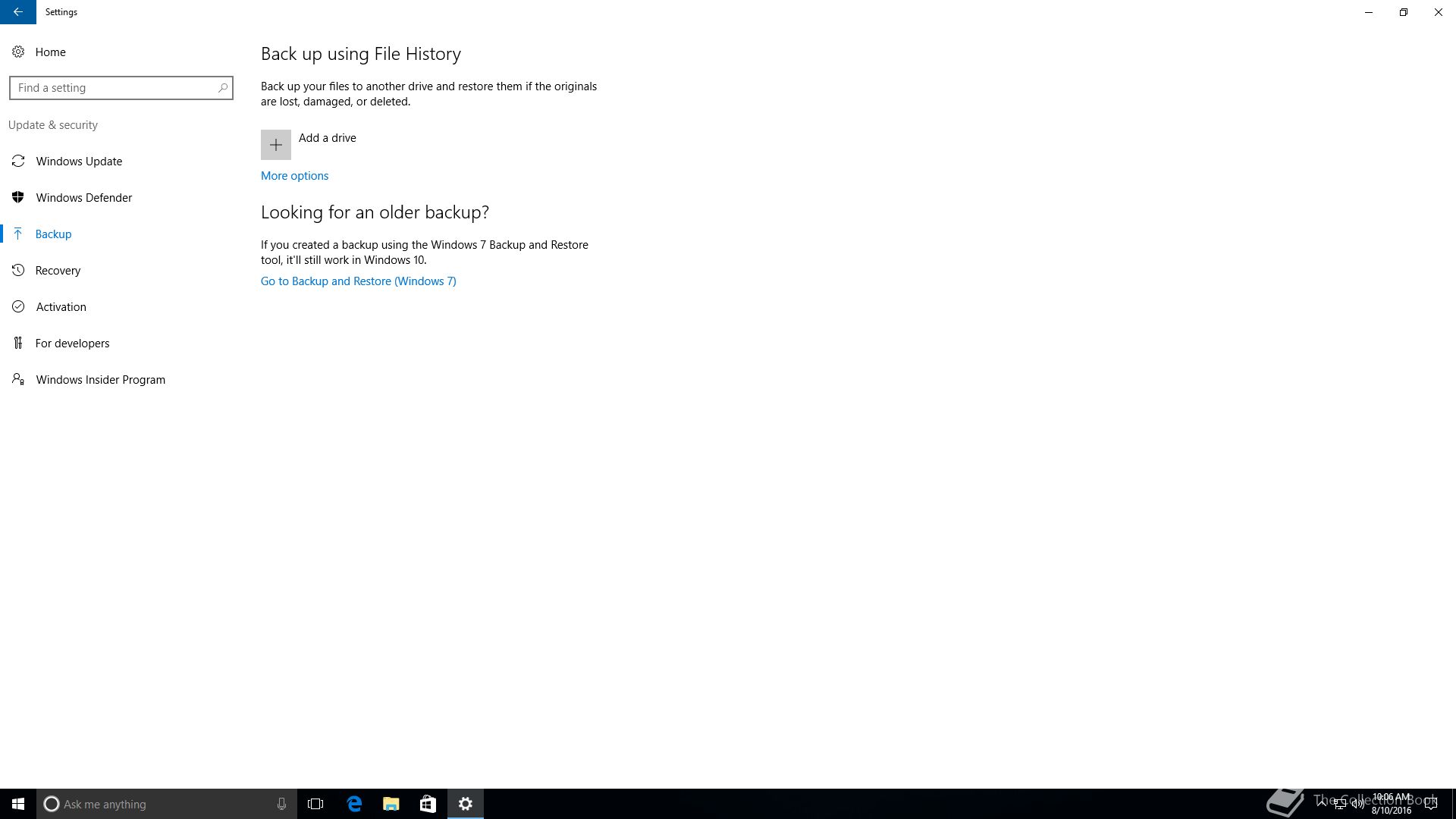Click the Settings gear in taskbar
The image size is (1456, 819).
point(466,804)
